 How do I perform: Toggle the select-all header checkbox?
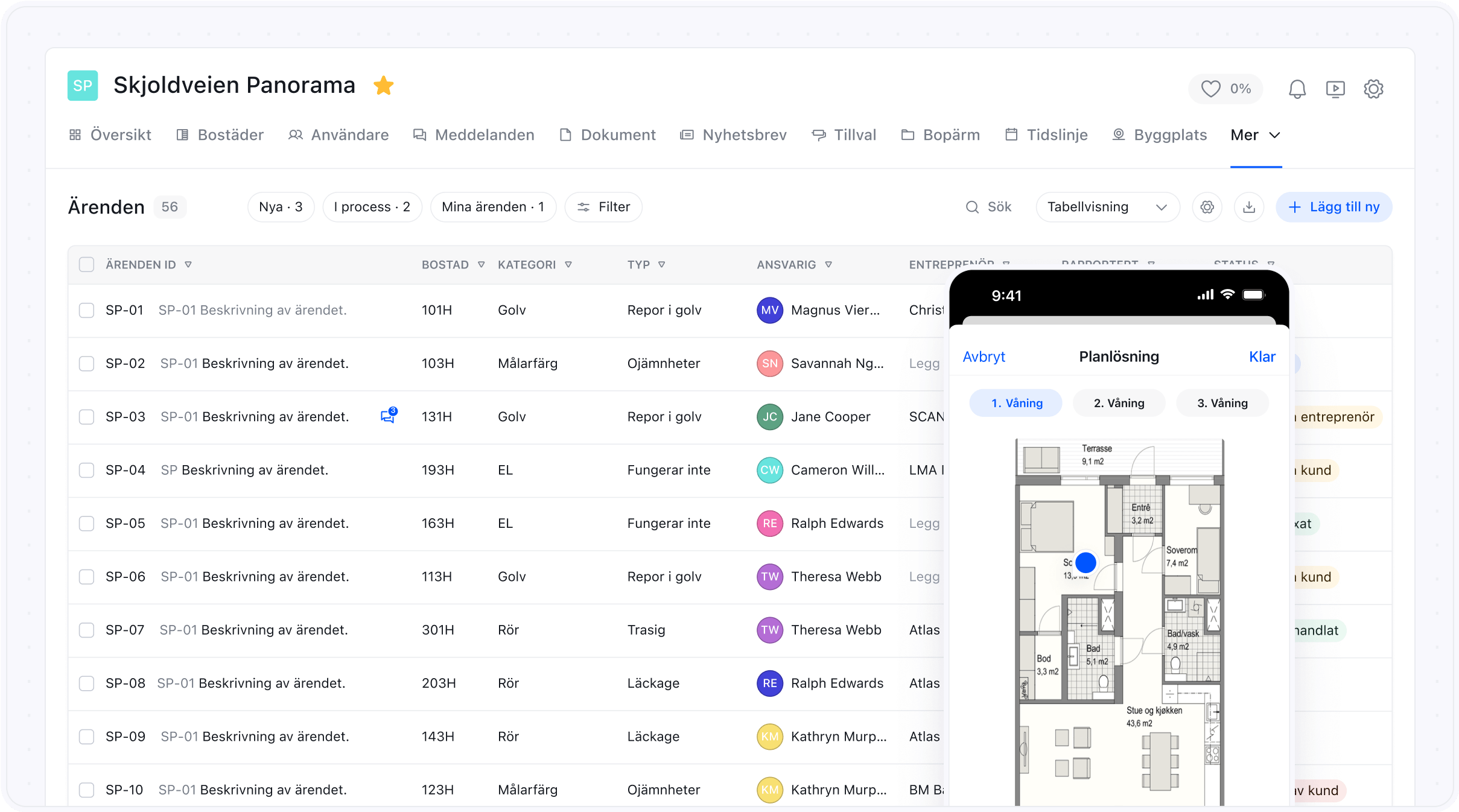(x=87, y=264)
